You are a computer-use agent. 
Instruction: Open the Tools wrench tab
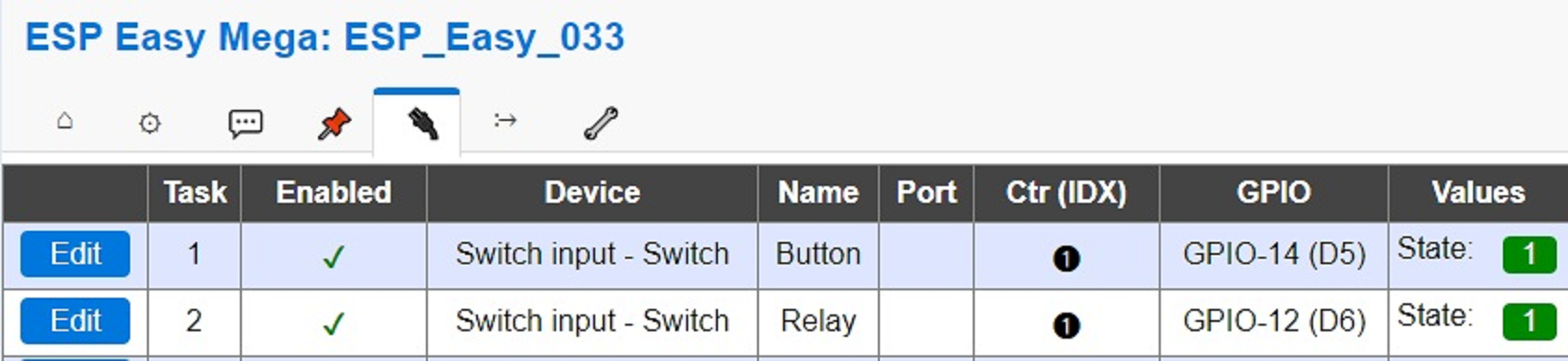(x=601, y=123)
